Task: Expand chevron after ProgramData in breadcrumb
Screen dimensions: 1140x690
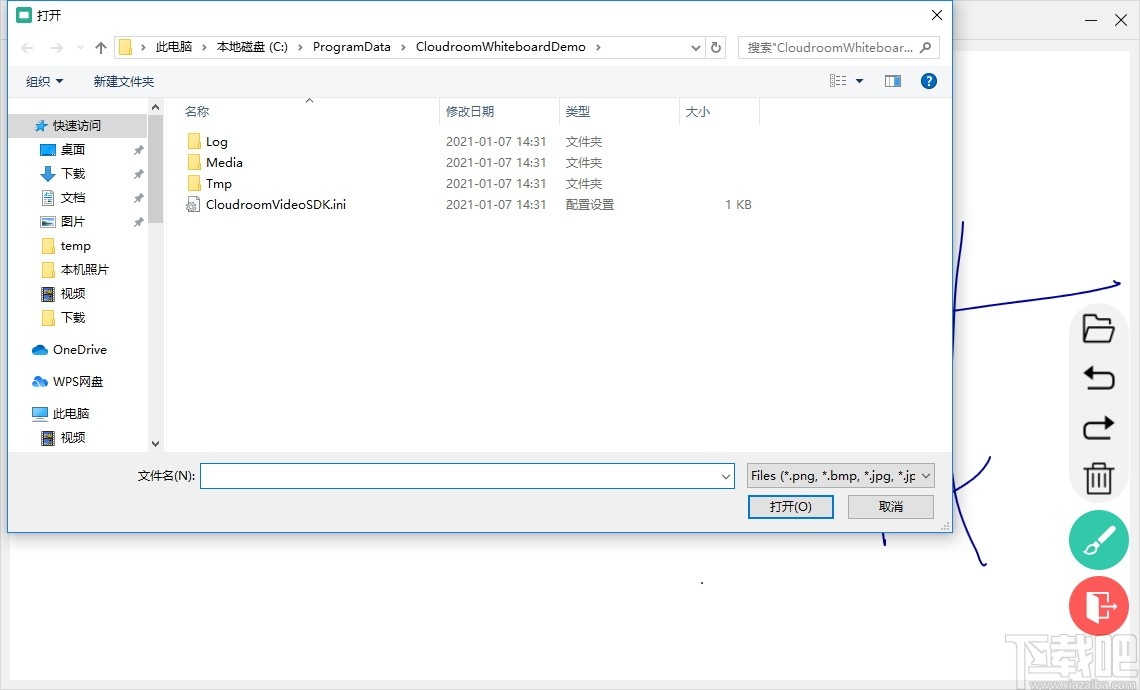Action: (404, 47)
